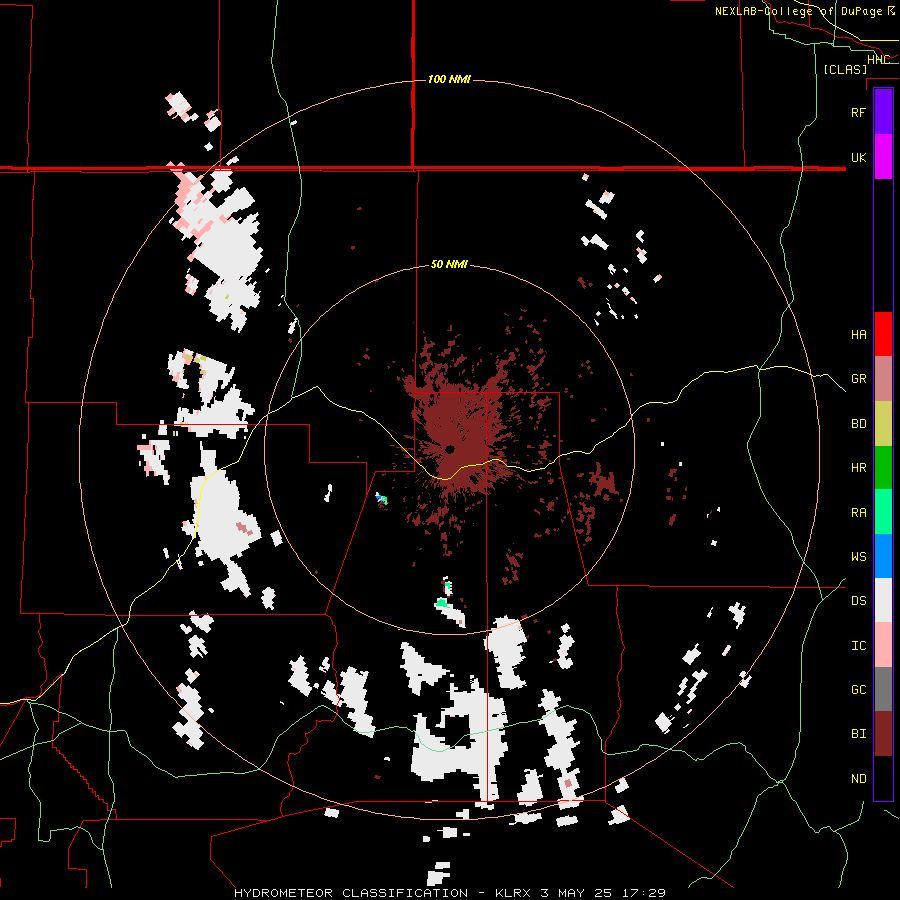
Task: Click the '50 NMI' range ring label
Action: click(x=449, y=265)
